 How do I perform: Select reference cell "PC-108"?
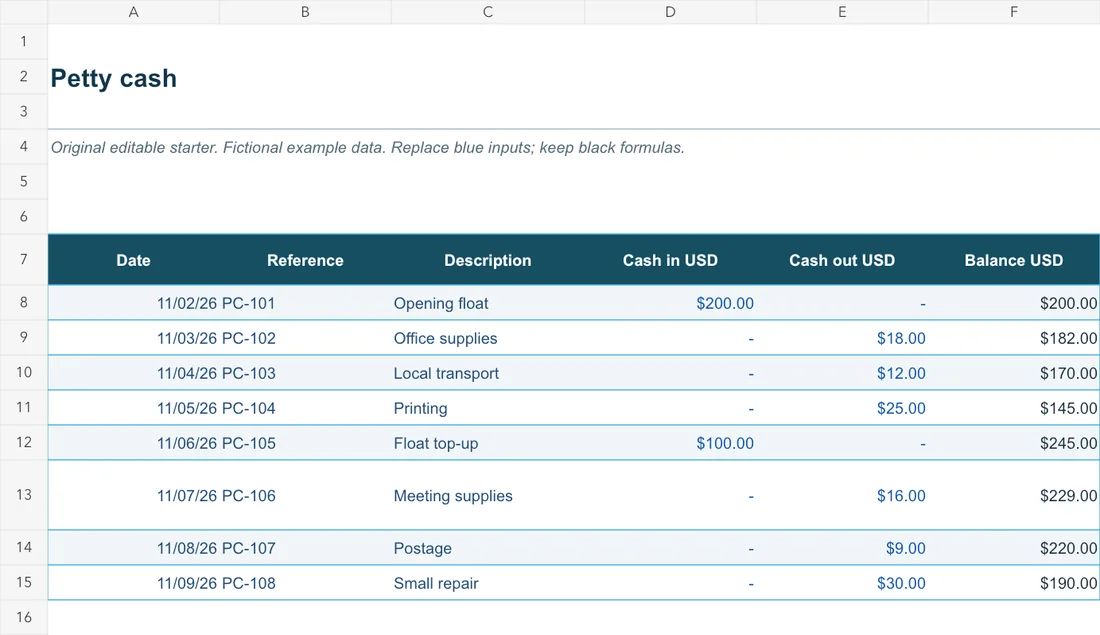[x=305, y=583]
